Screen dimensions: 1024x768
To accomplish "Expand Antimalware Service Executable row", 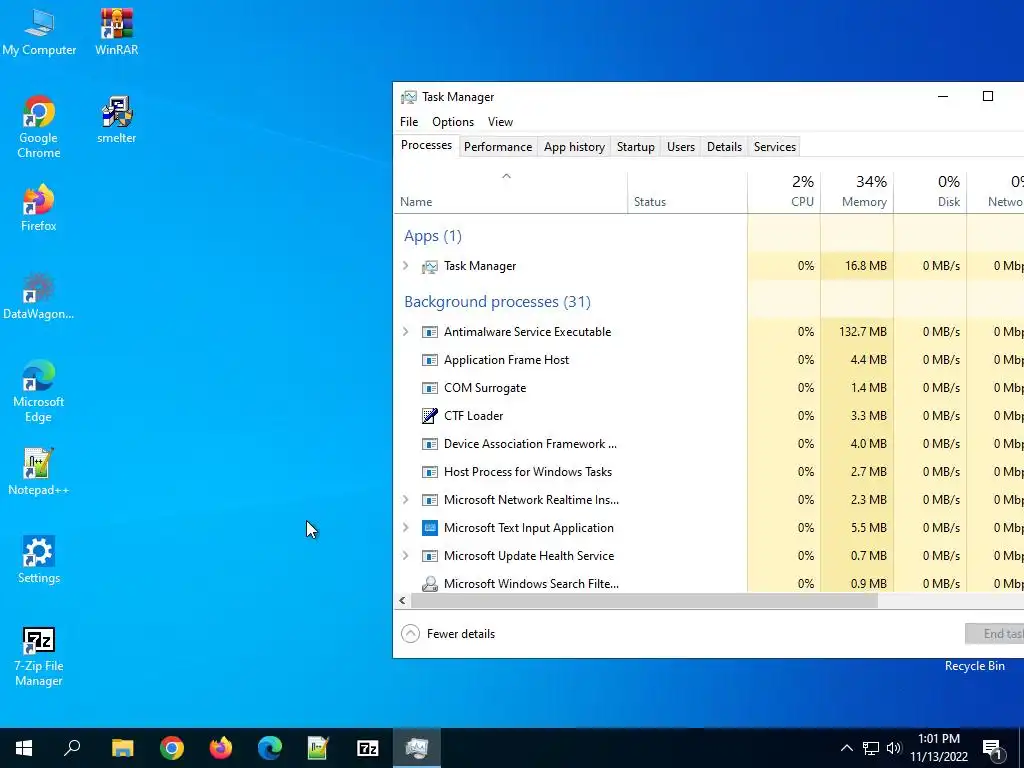I will coord(406,332).
